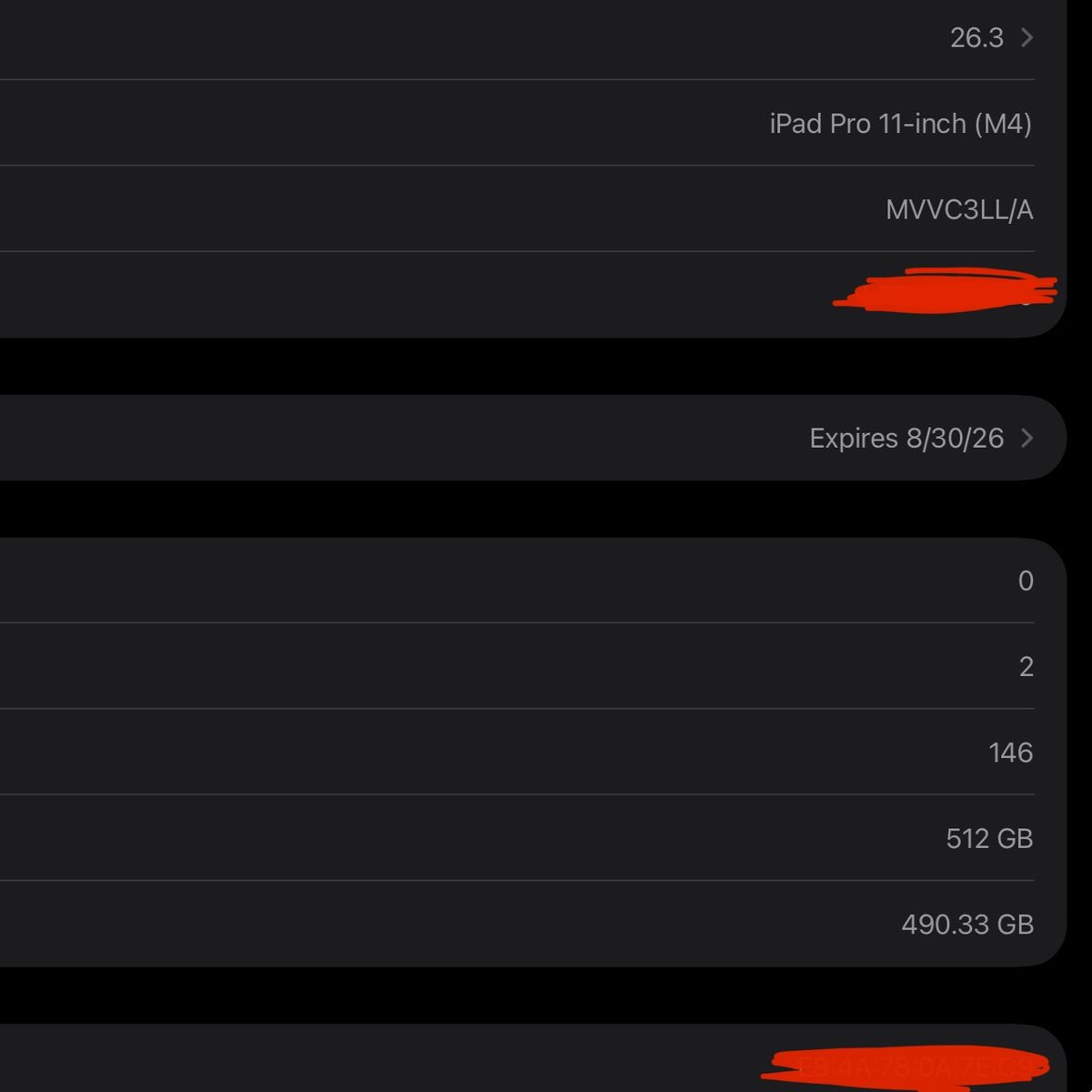This screenshot has height=1092, width=1092.
Task: Tap the chevron beside Expires 8/30/26
Action: click(x=1026, y=439)
